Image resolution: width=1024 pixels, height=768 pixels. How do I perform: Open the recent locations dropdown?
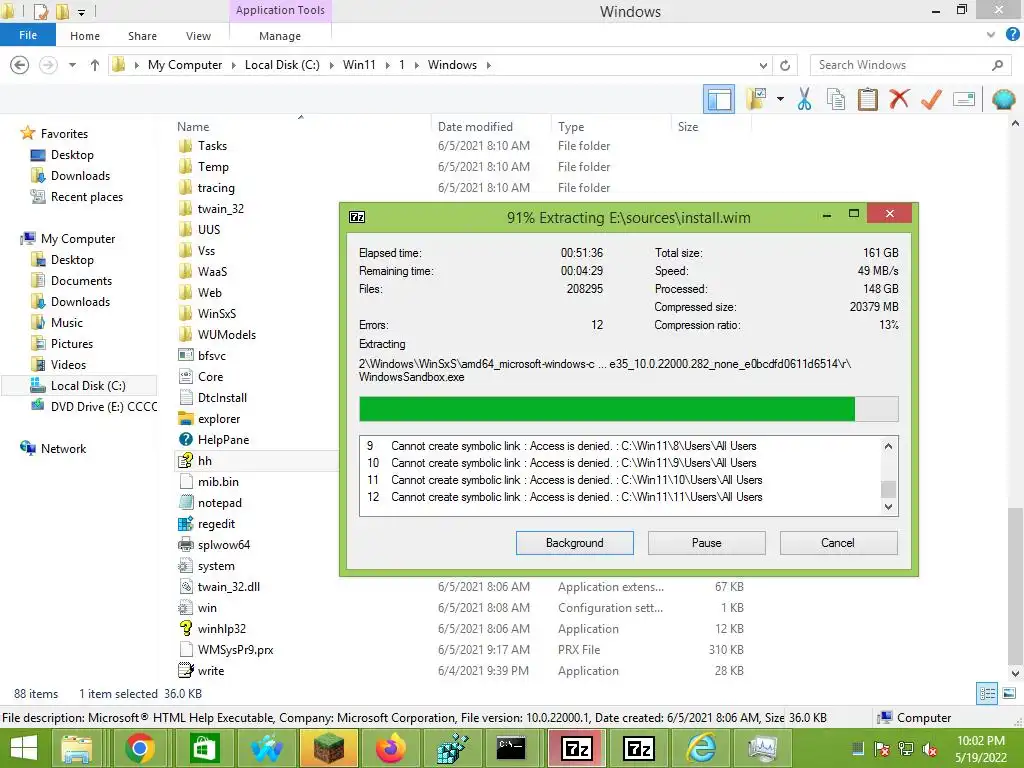pyautogui.click(x=72, y=65)
